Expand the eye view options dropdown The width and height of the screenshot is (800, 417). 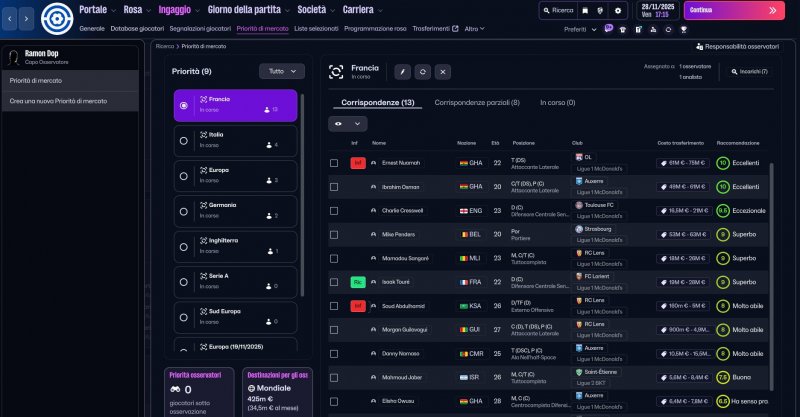(348, 123)
